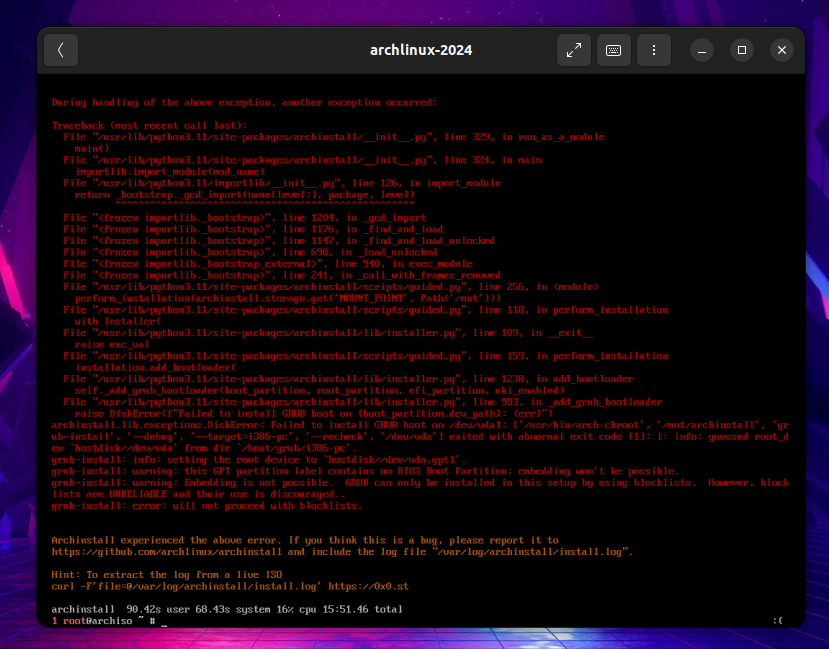Toggle fullscreen mode for the virtual machine
The height and width of the screenshot is (649, 829).
[x=574, y=49]
